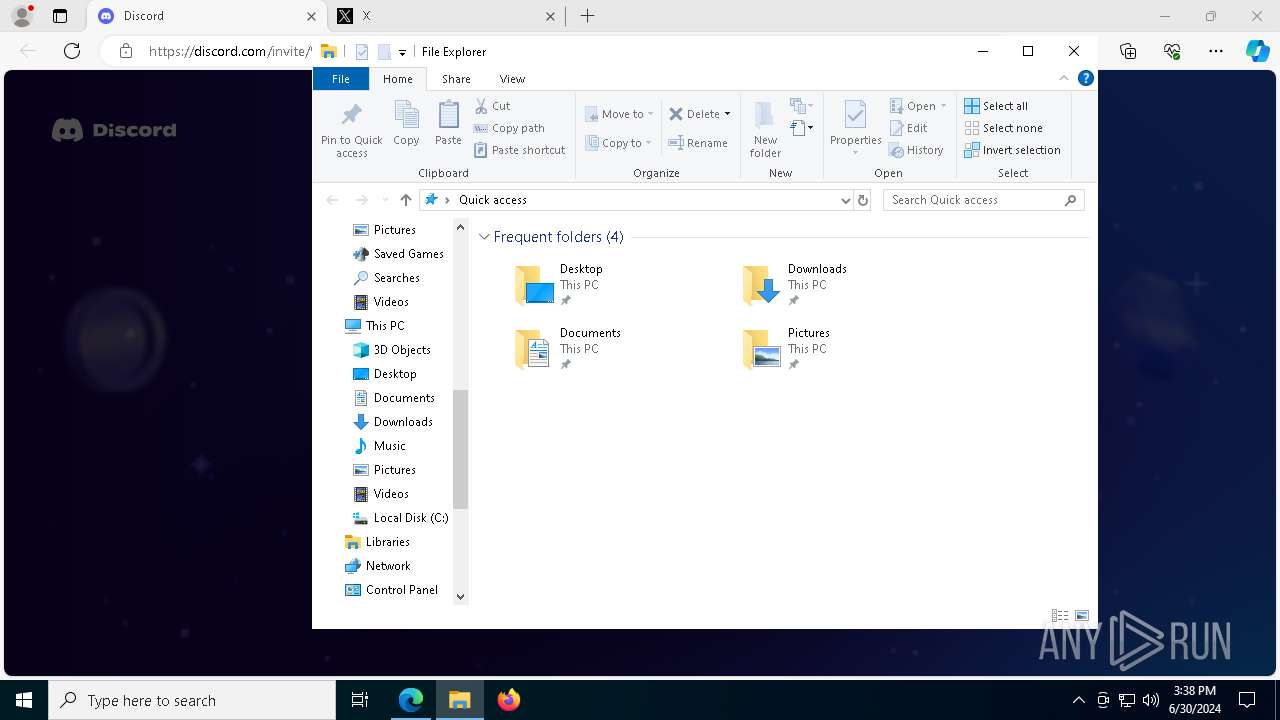Switch to the Discord browser tab
Viewport: 1280px width, 720px height.
tap(206, 16)
